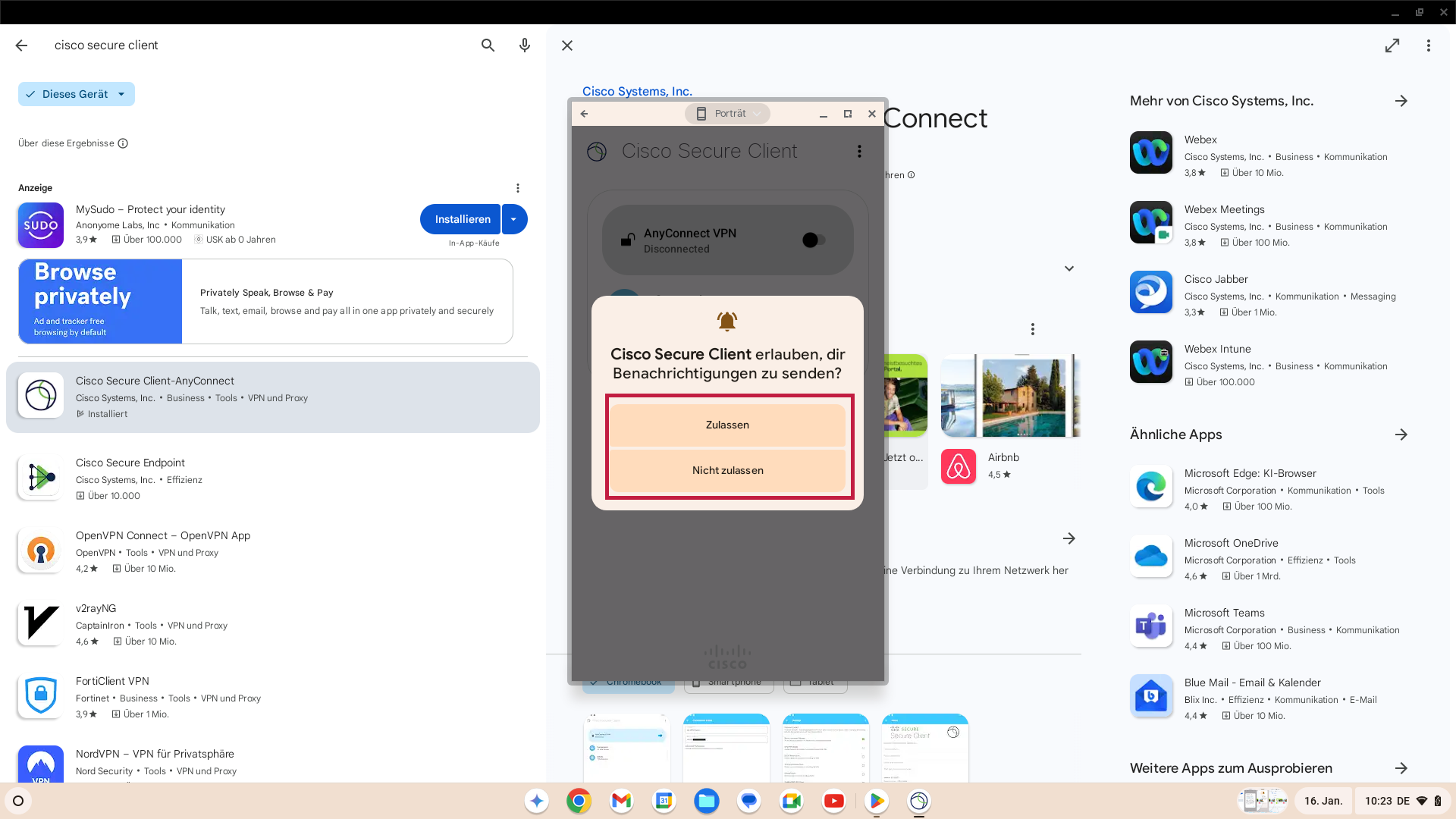
Task: Open NordVPN search result
Action: pyautogui.click(x=273, y=762)
